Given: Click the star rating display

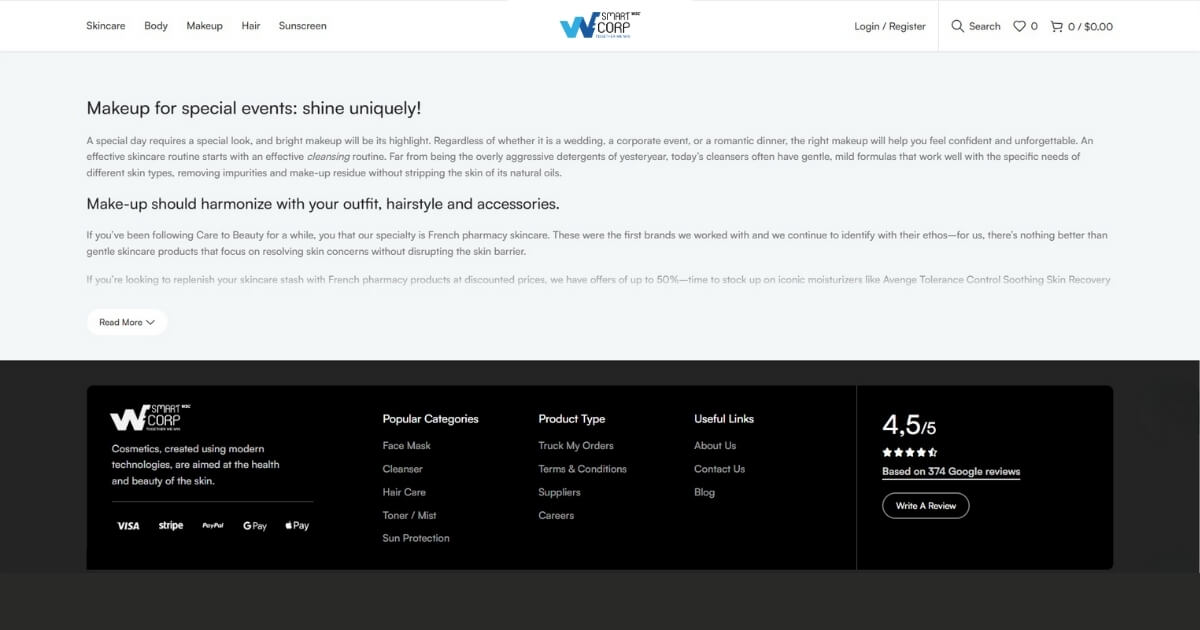Looking at the screenshot, I should click(x=909, y=452).
